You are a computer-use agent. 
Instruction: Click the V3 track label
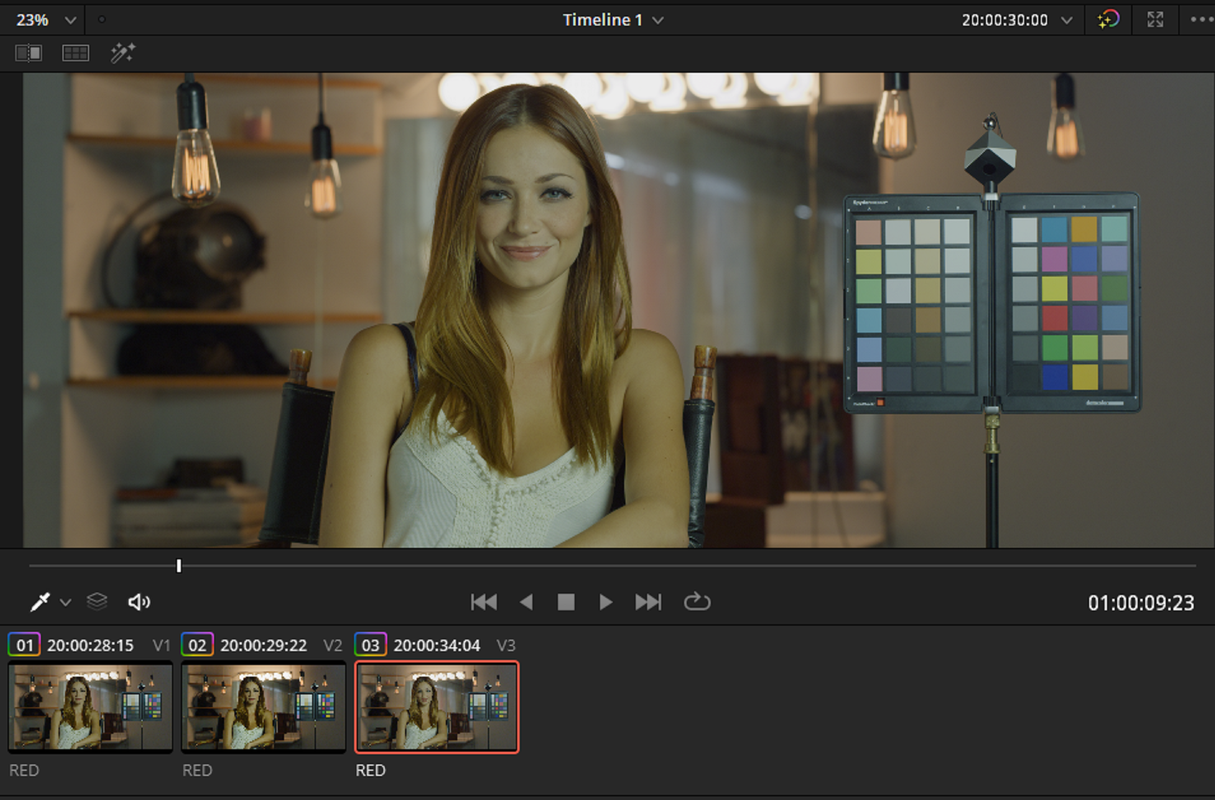pyautogui.click(x=506, y=645)
